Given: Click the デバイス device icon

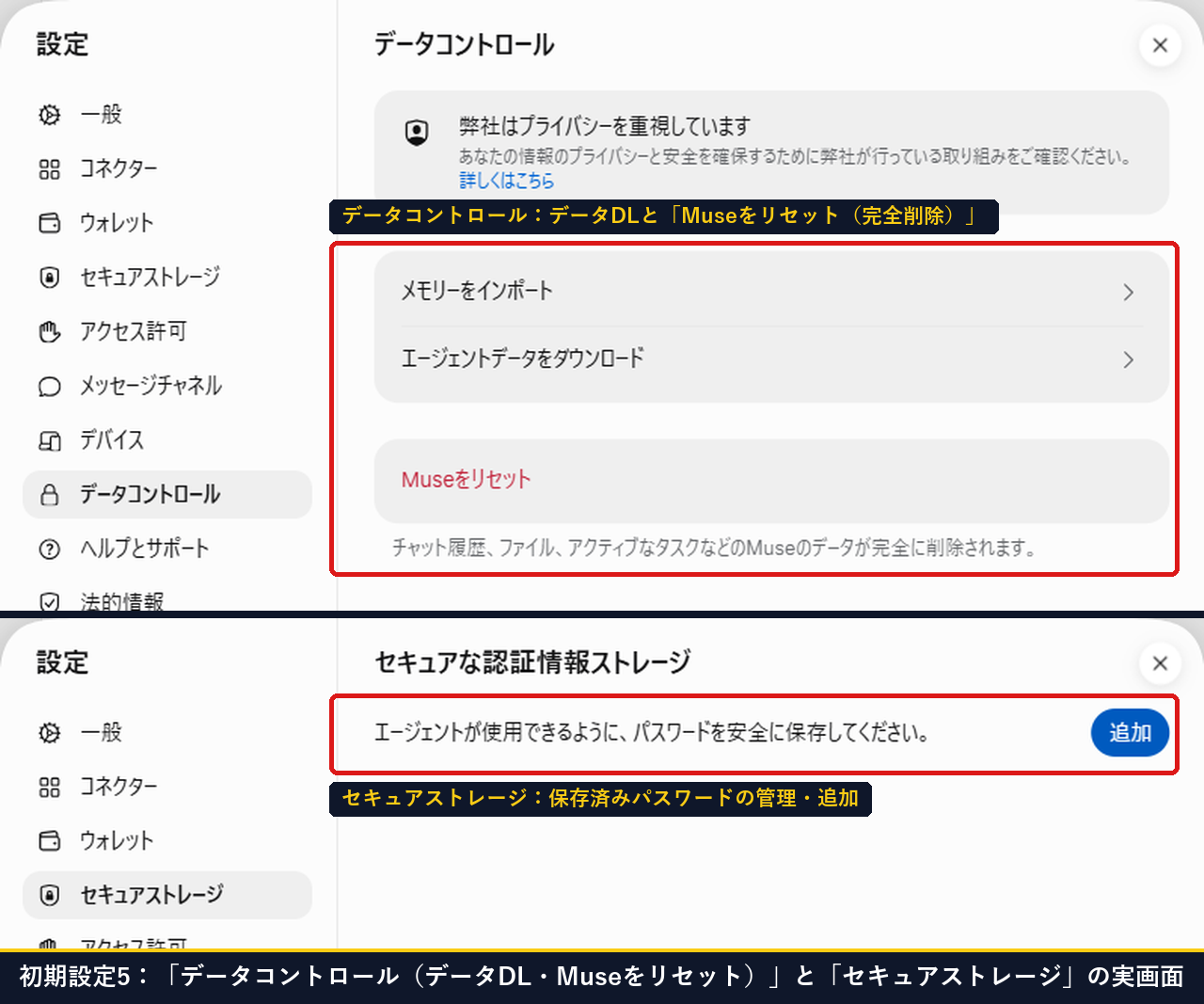Looking at the screenshot, I should pos(49,440).
